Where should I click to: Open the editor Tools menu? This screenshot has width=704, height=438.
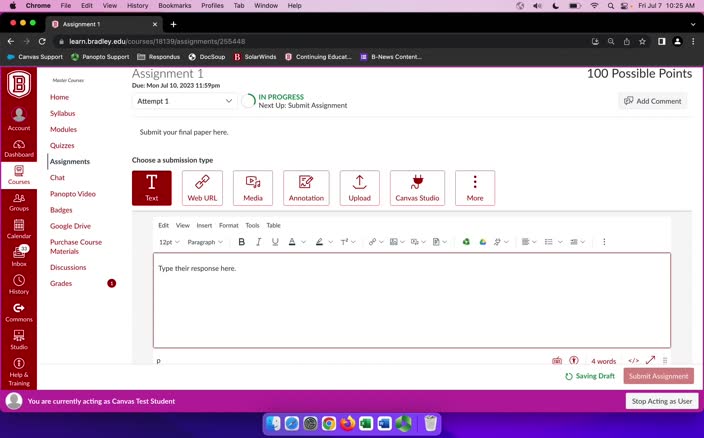[252, 225]
